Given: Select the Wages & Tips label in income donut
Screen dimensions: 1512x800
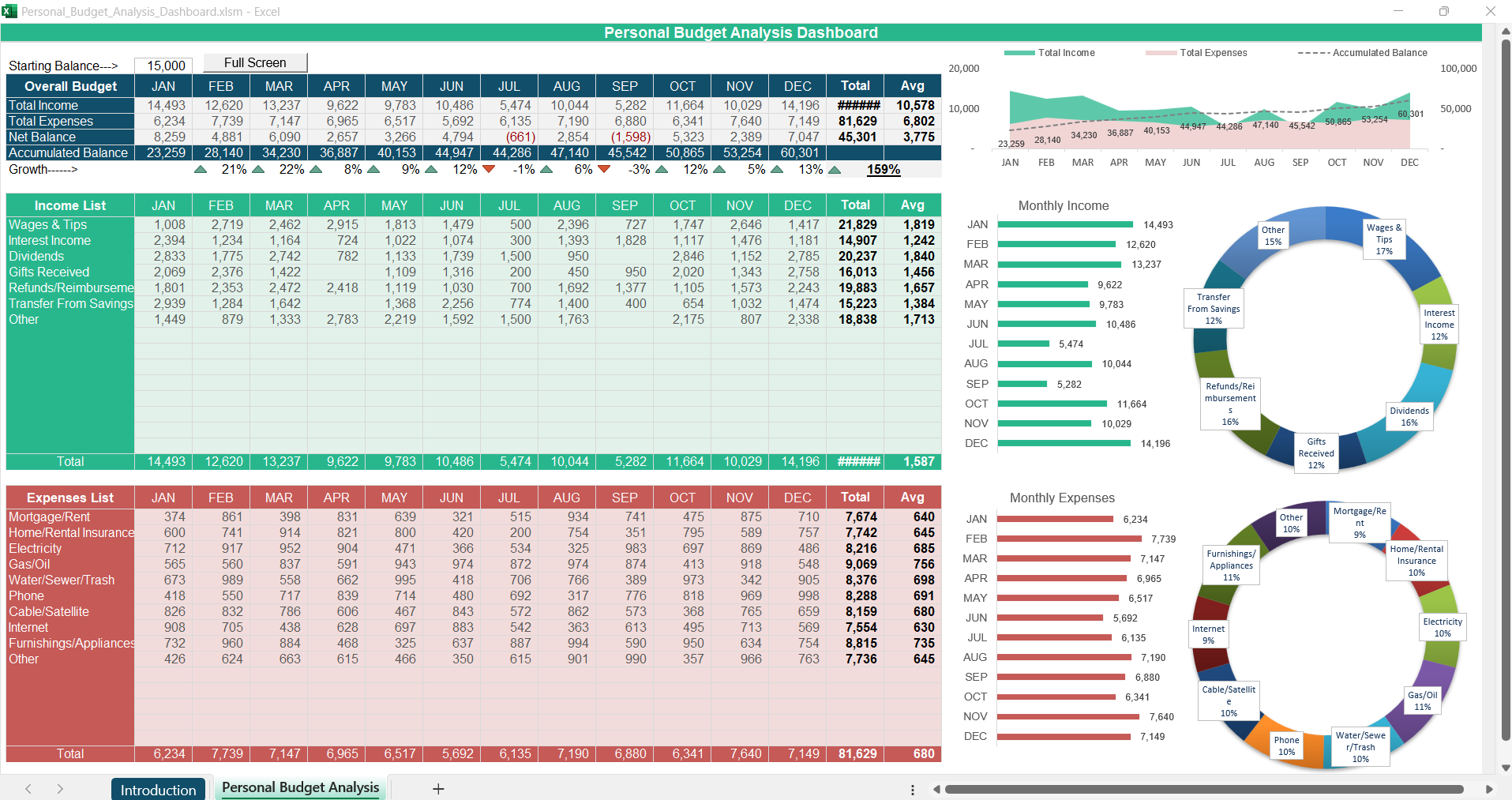Looking at the screenshot, I should [1384, 239].
